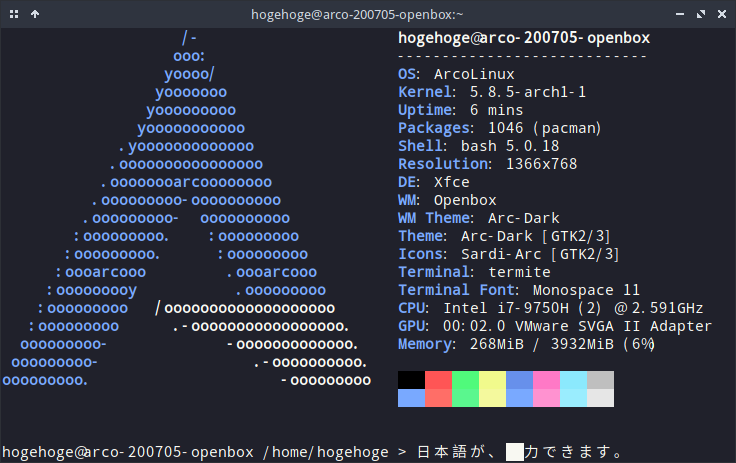Click the CPU value Intel i7-9750H

point(506,308)
